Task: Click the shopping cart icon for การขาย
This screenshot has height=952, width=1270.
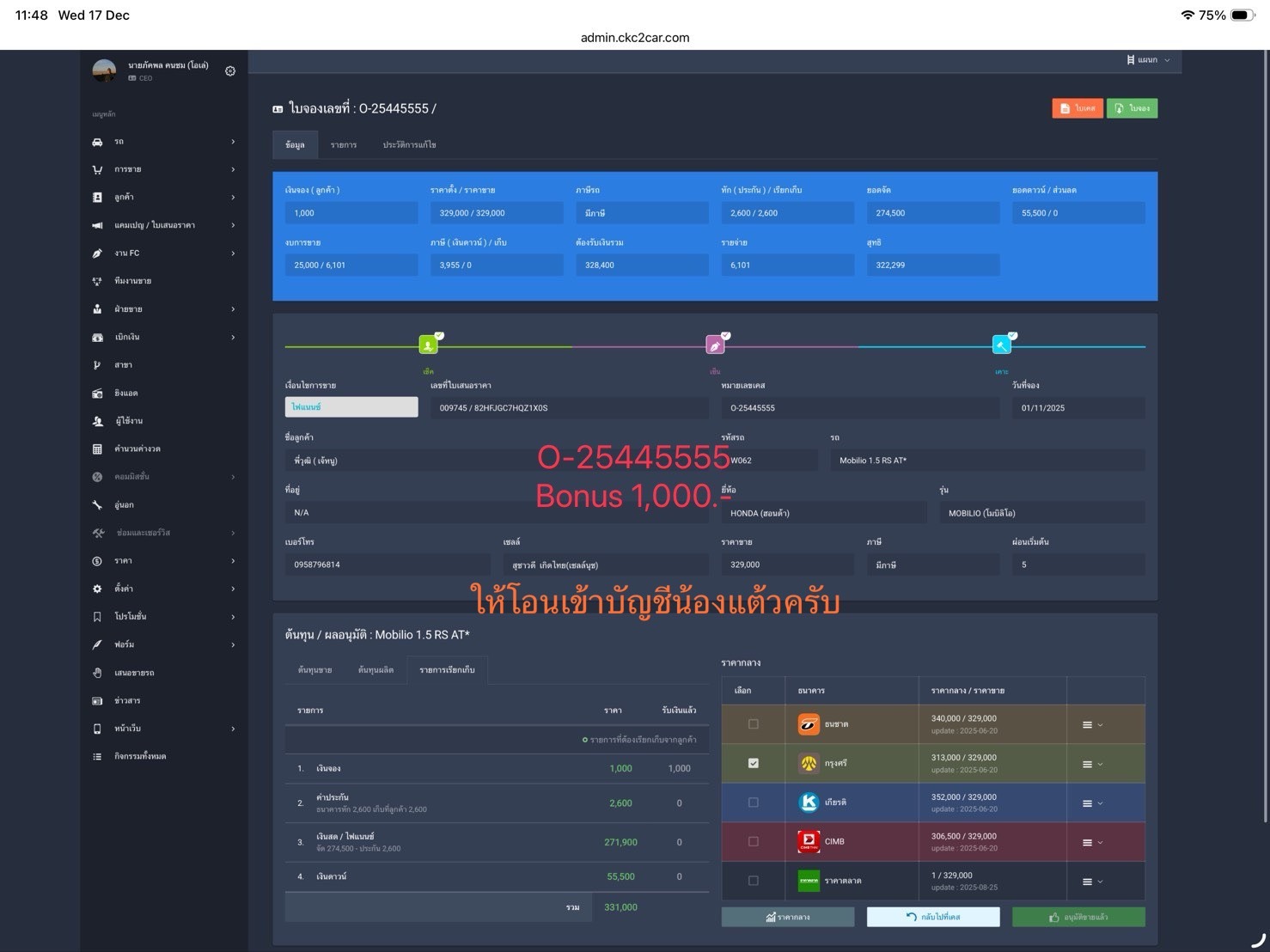Action: (97, 169)
